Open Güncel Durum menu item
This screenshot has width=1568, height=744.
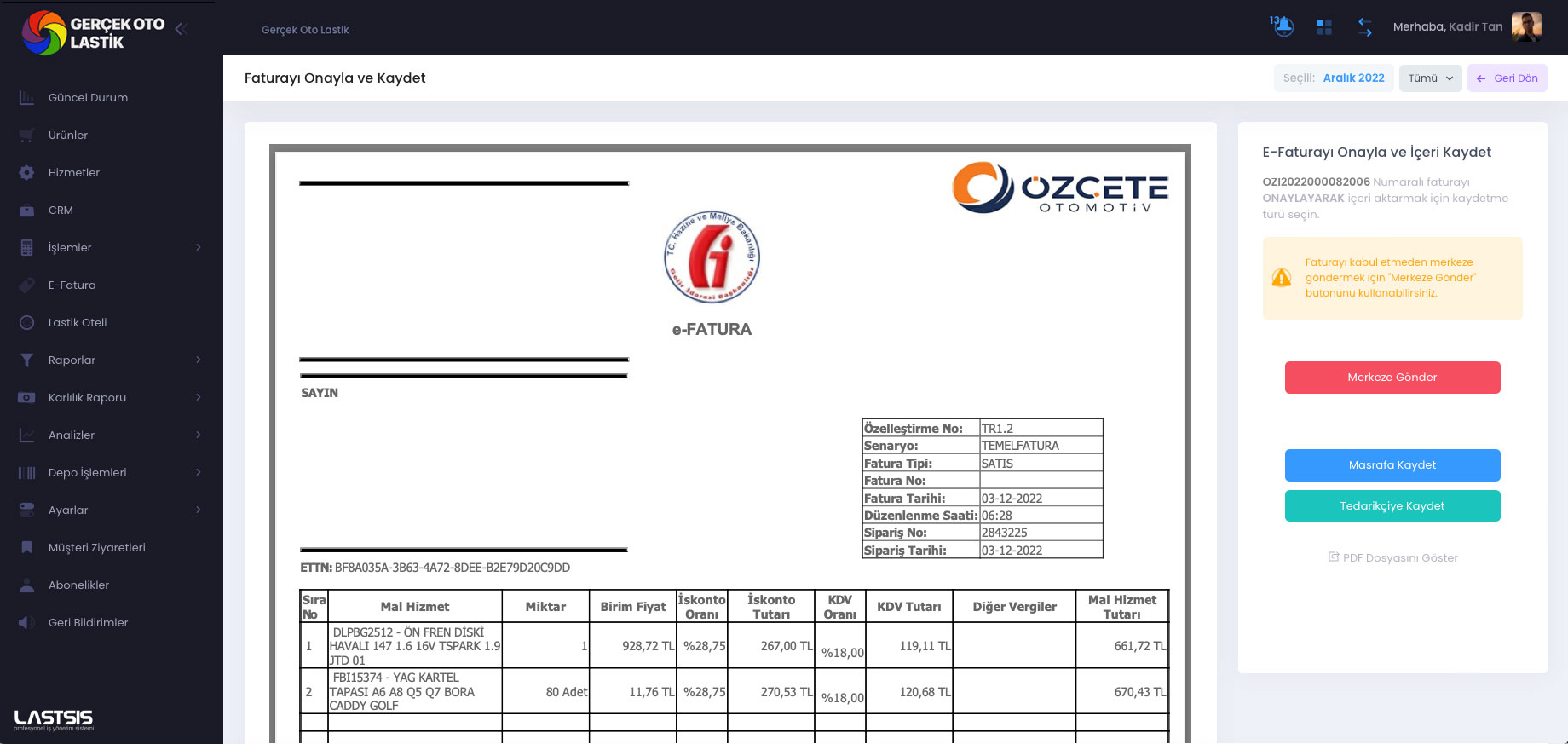[x=88, y=97]
